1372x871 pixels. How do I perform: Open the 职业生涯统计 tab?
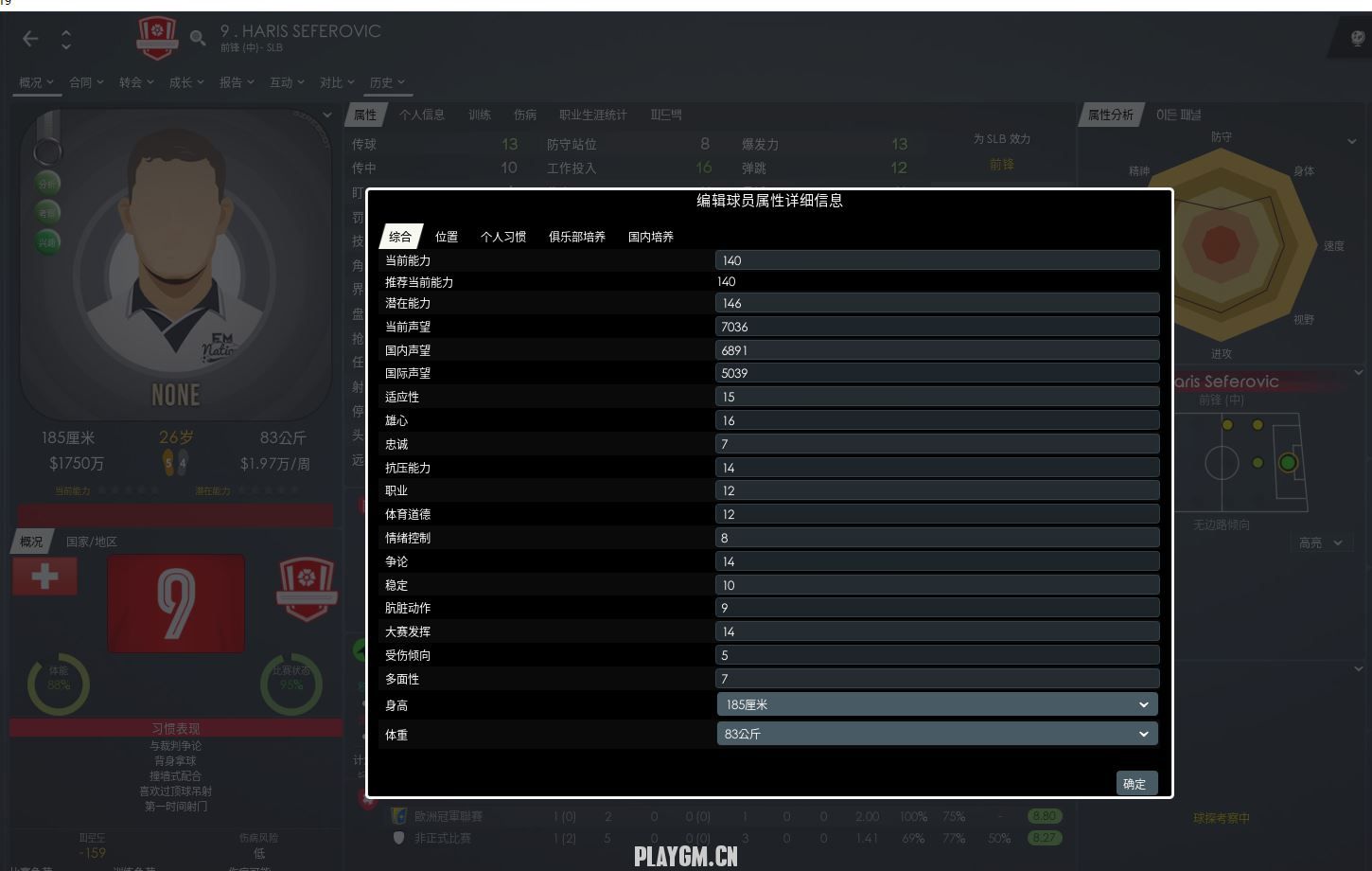593,115
